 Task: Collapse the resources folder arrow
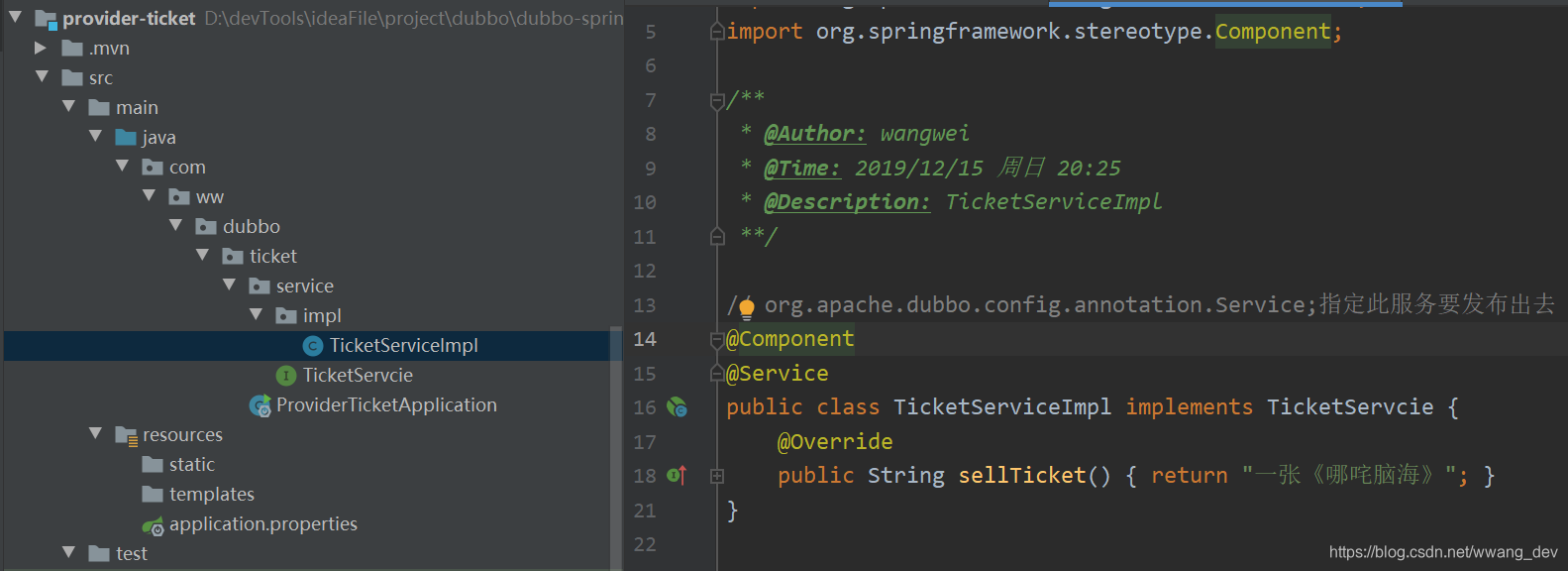click(x=95, y=433)
